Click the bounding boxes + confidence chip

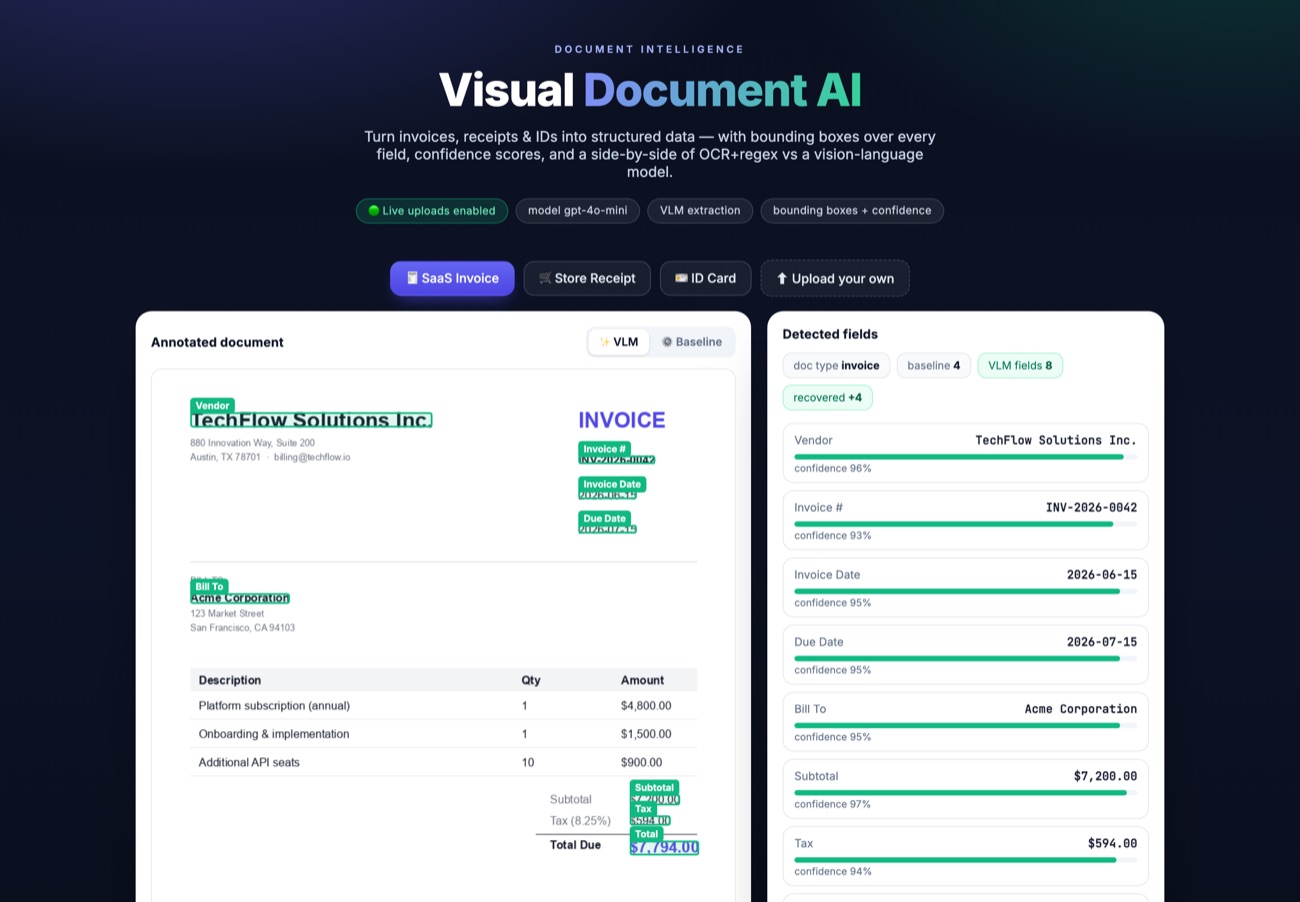point(852,210)
